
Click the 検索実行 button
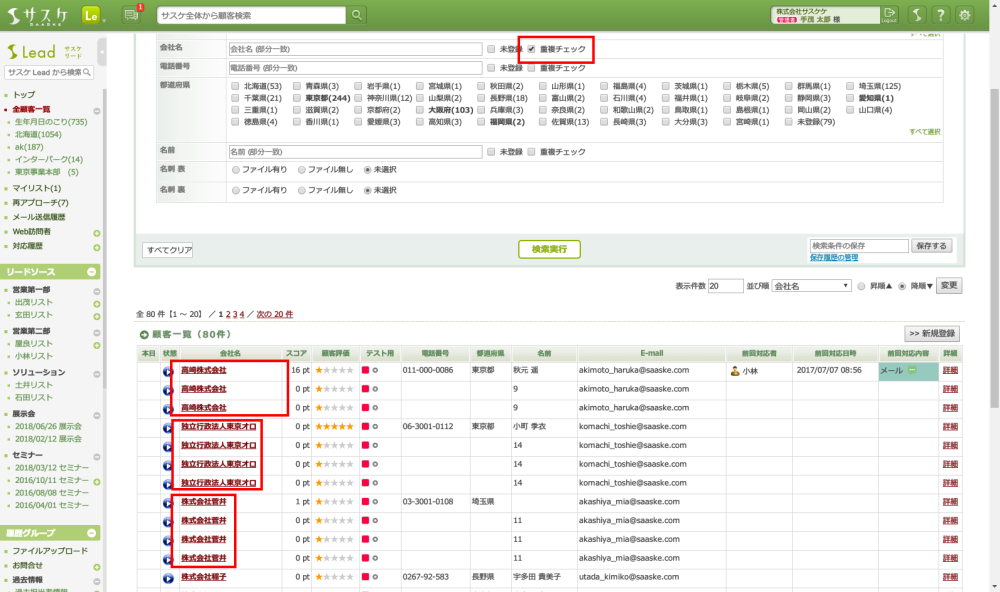pyautogui.click(x=549, y=249)
